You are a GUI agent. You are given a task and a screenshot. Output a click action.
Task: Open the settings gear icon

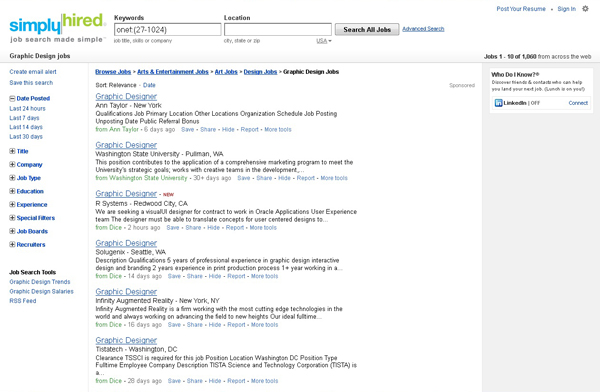[x=585, y=8]
